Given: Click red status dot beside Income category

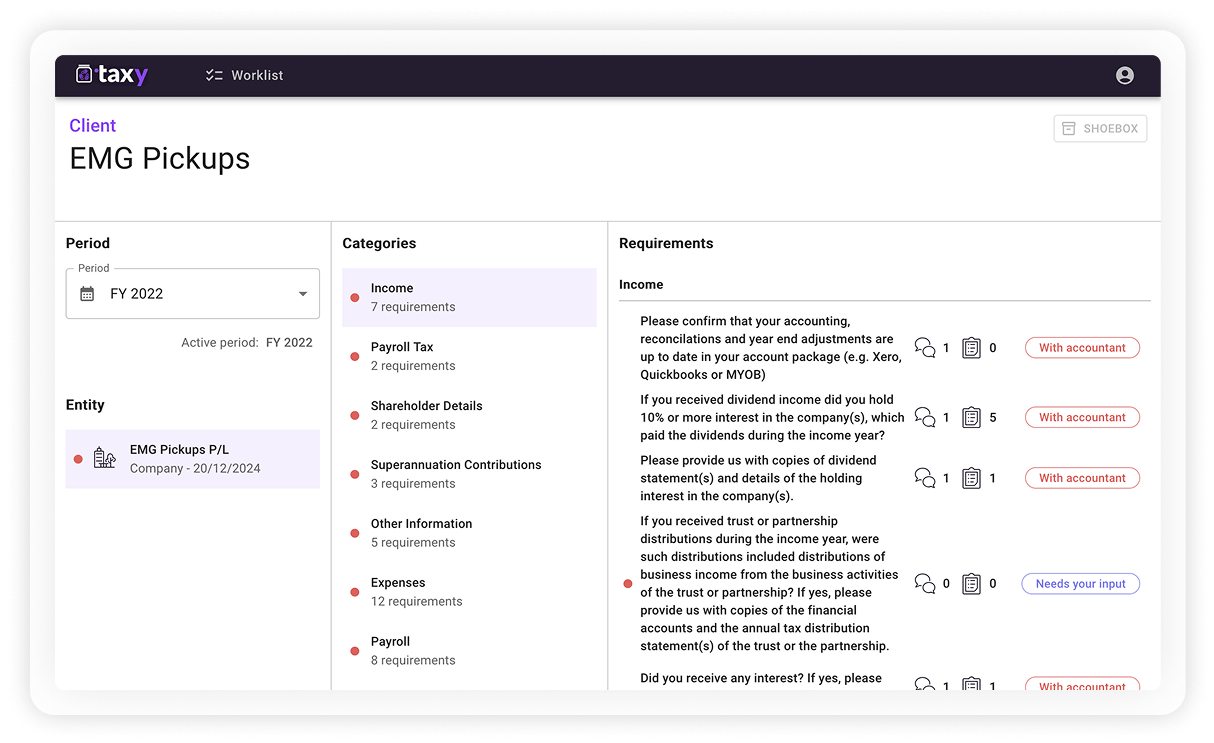Looking at the screenshot, I should point(354,298).
